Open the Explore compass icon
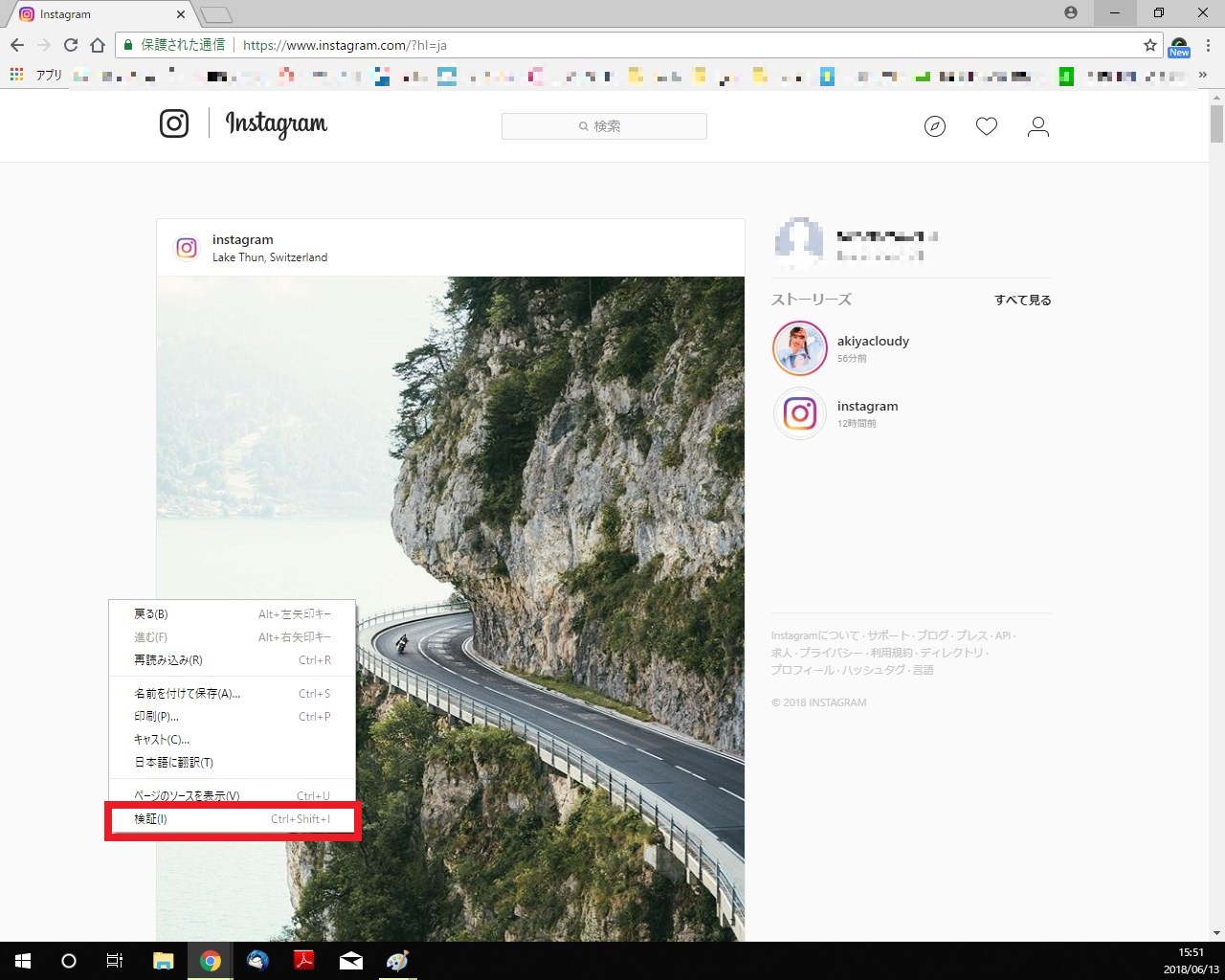 (x=935, y=126)
